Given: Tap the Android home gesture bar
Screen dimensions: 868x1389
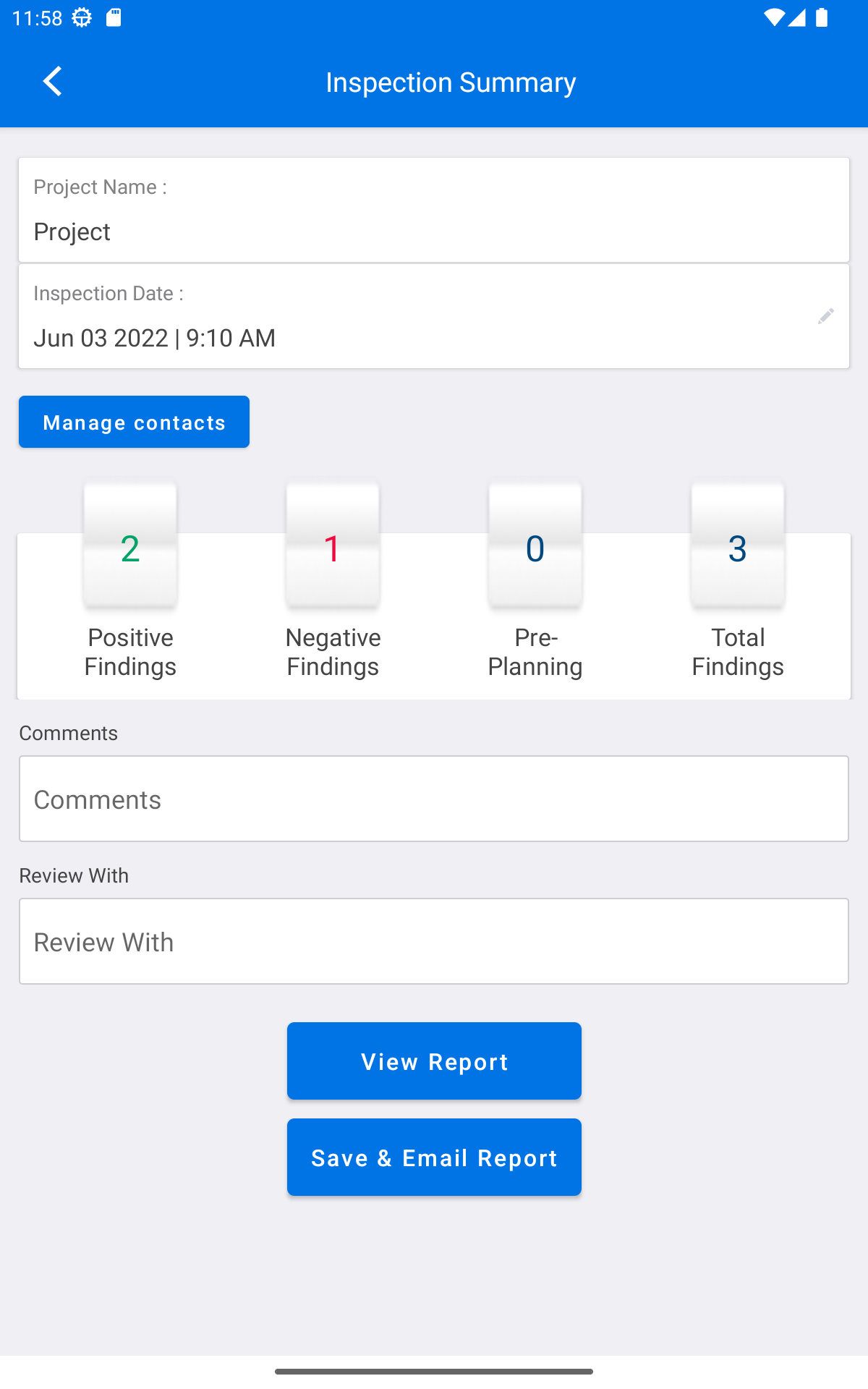Looking at the screenshot, I should click(434, 1371).
